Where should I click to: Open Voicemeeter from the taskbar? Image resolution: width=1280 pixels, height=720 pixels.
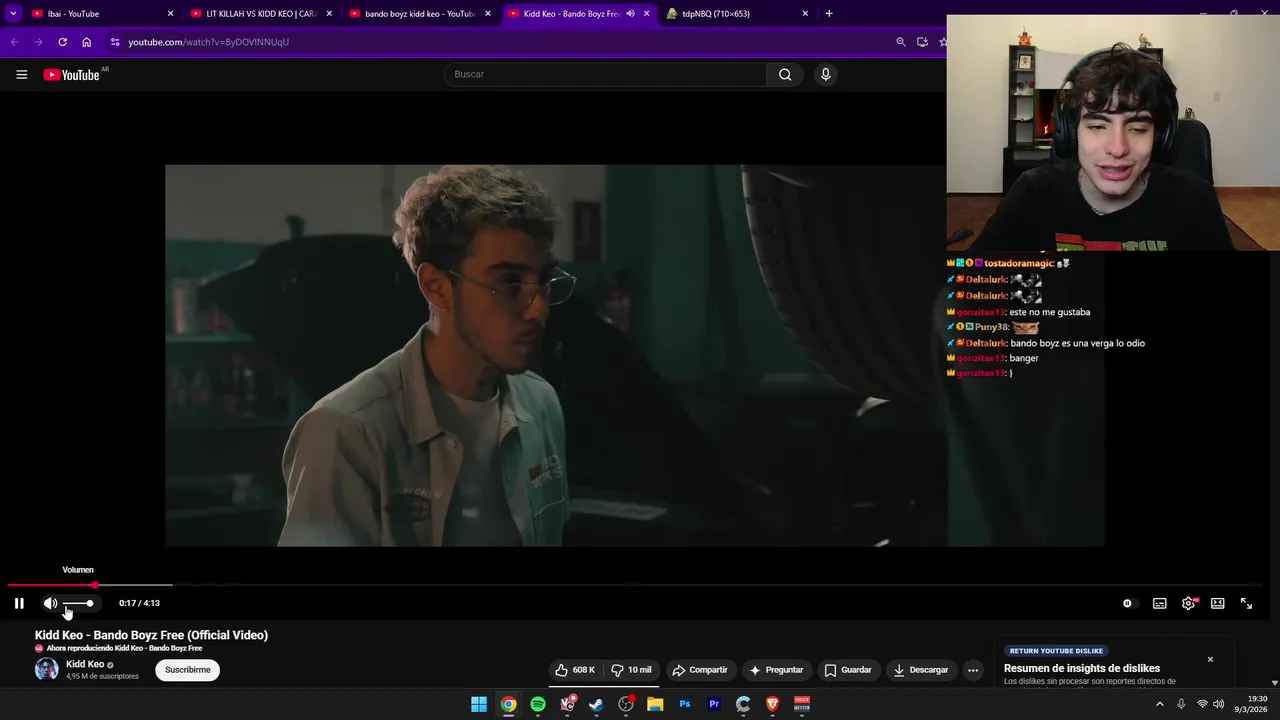(801, 704)
